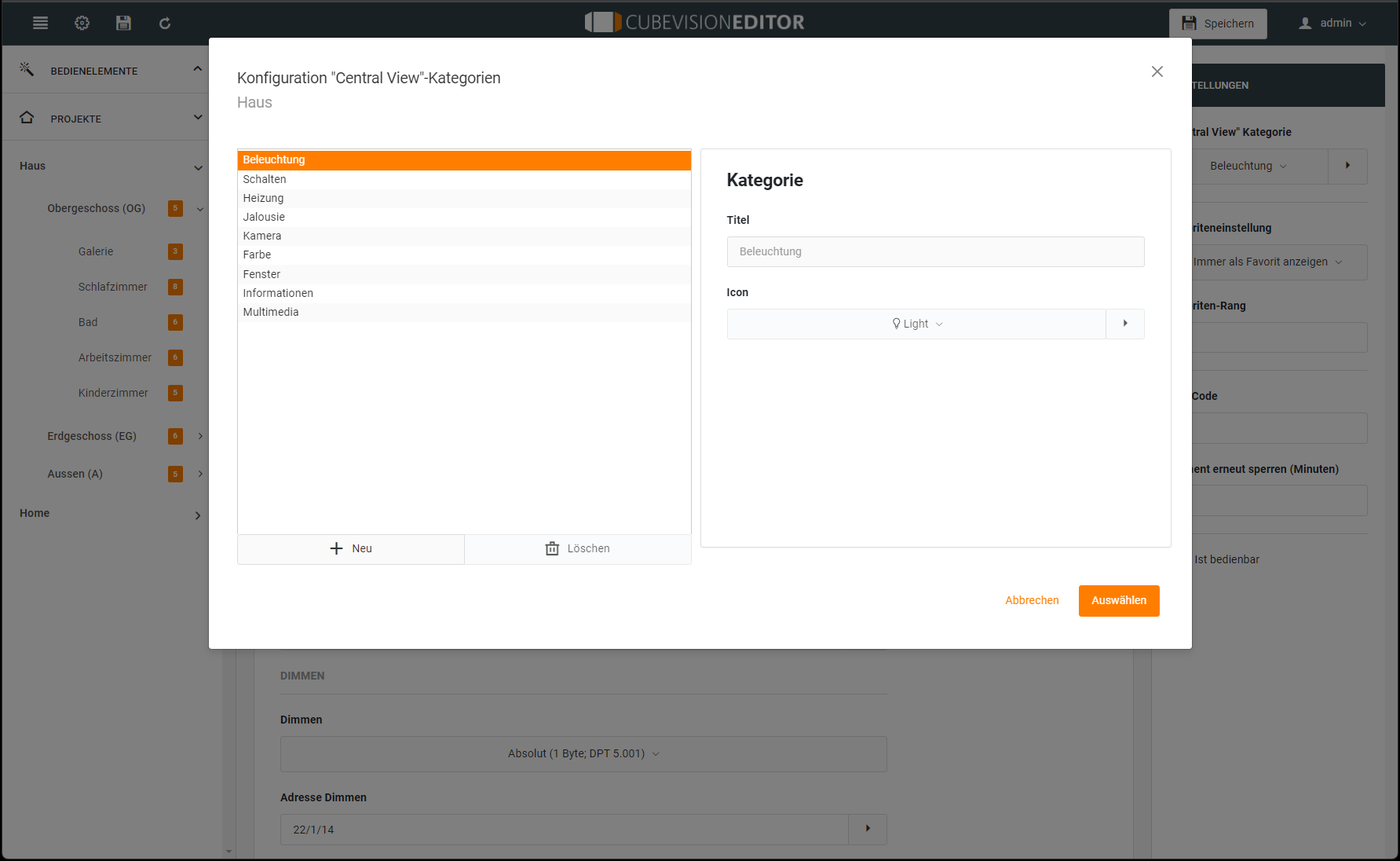Click the Titel input field

(935, 251)
